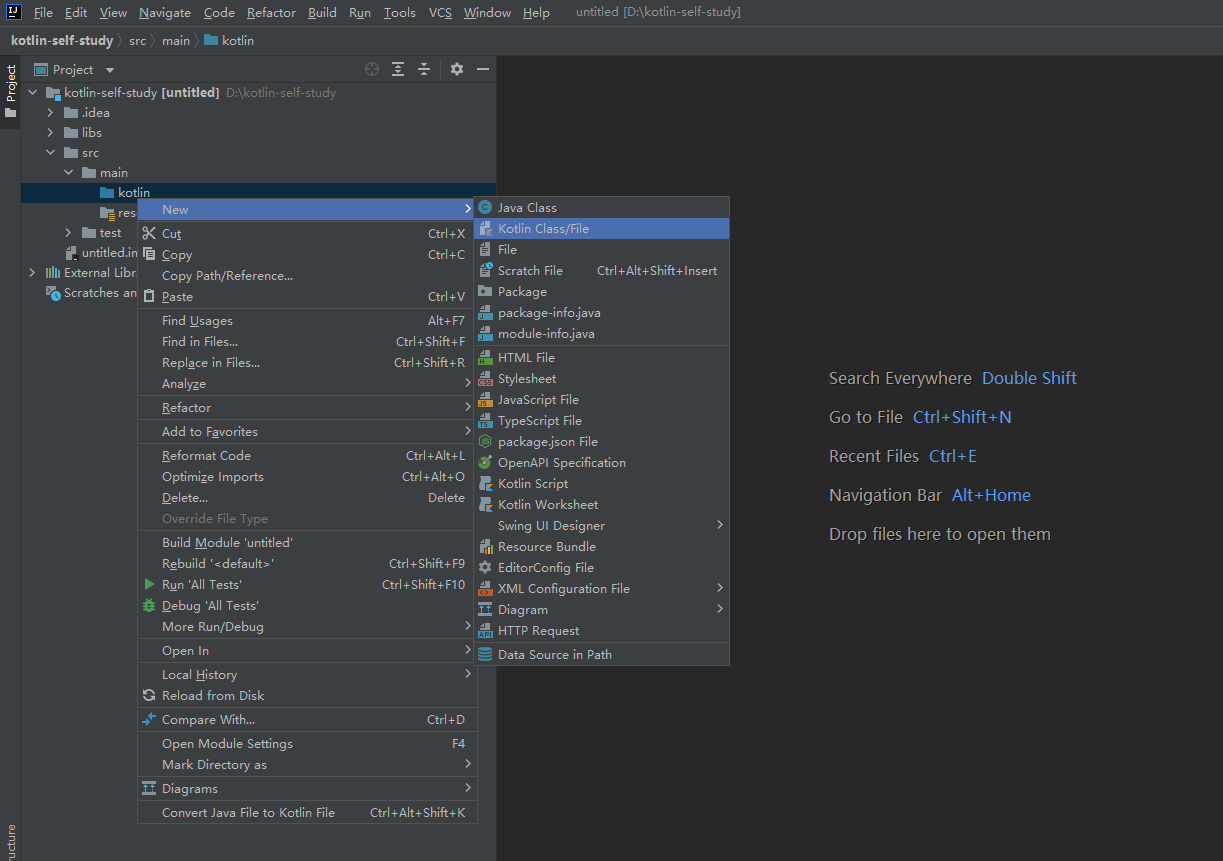The height and width of the screenshot is (861, 1223).
Task: Select Find Usages in context menu
Action: click(x=307, y=321)
